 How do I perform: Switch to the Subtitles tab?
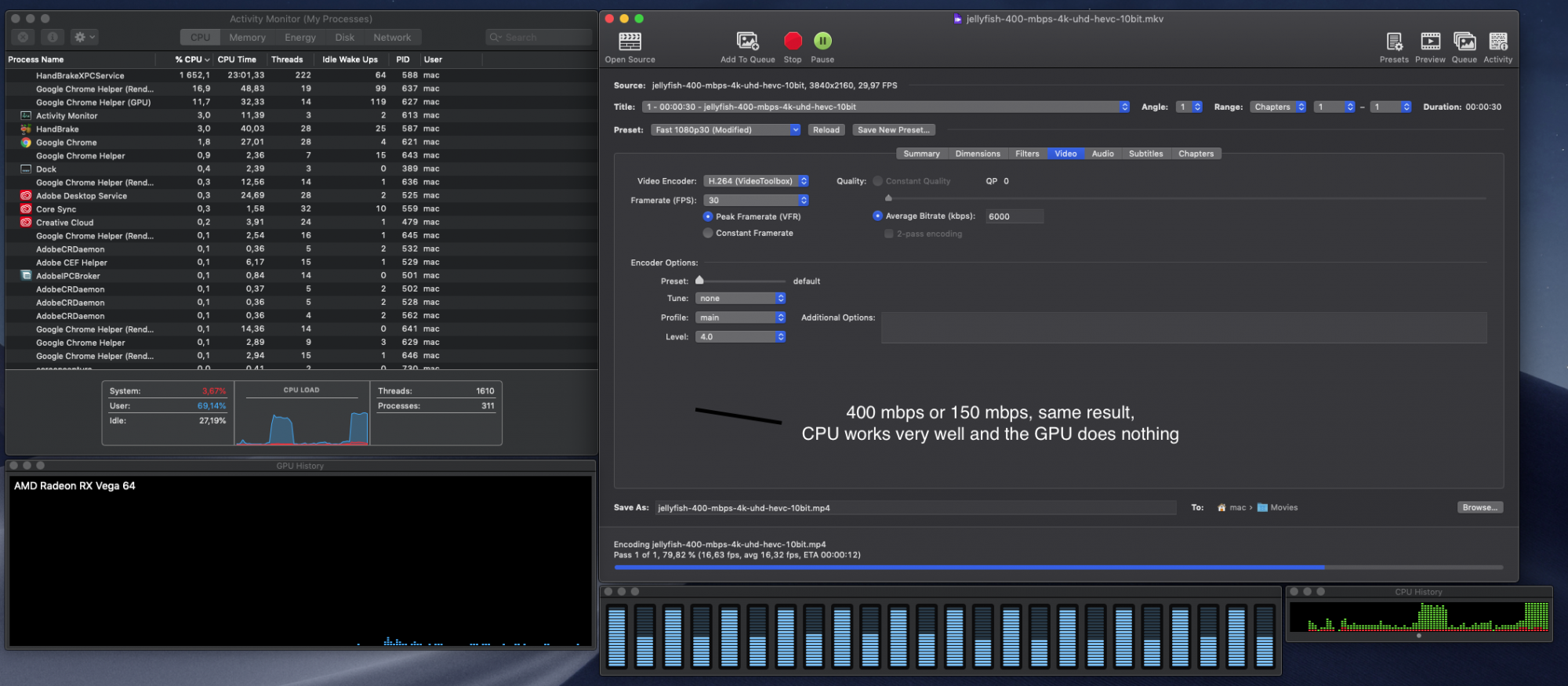click(x=1145, y=154)
